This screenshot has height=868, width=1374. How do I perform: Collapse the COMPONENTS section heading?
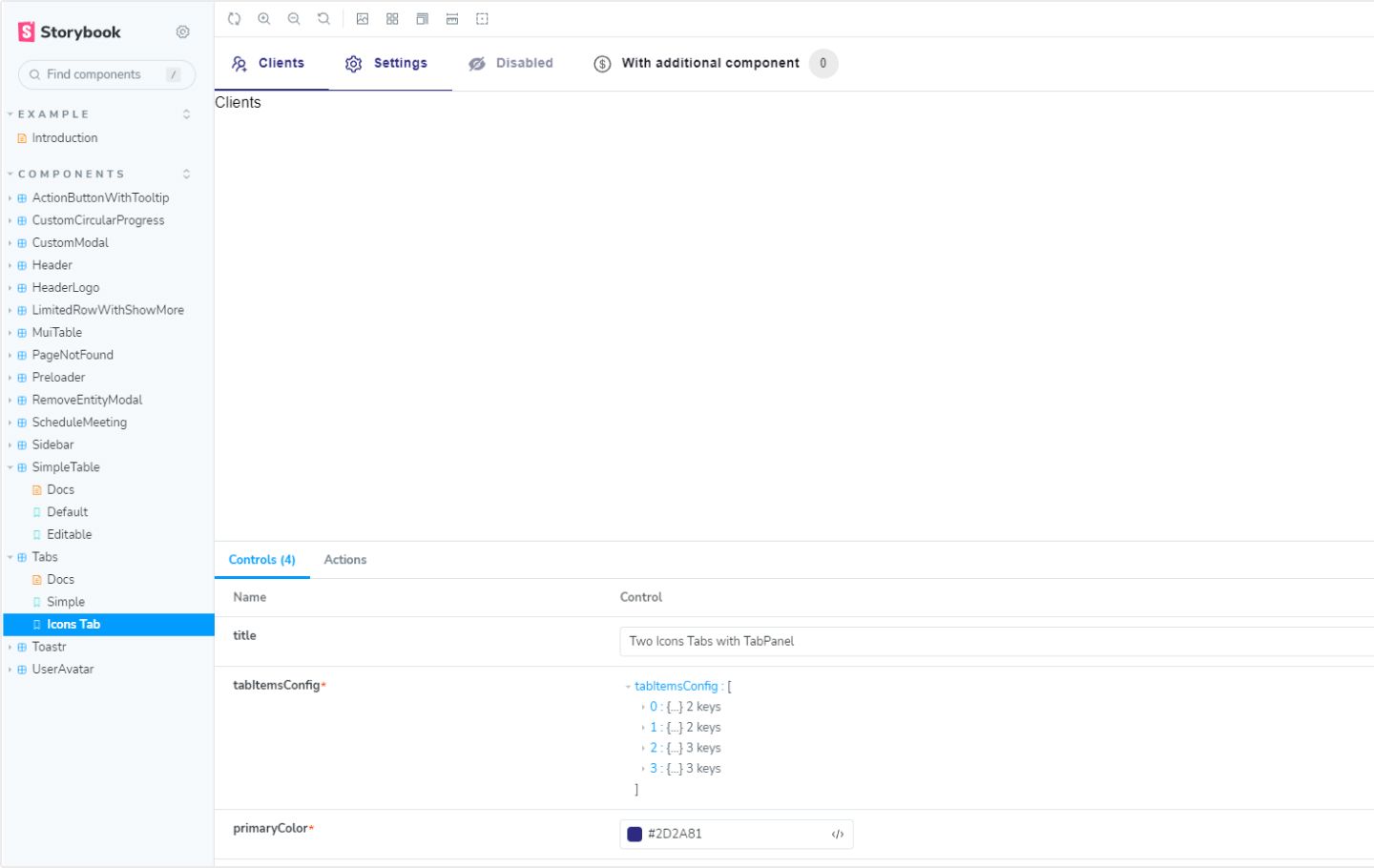(71, 175)
